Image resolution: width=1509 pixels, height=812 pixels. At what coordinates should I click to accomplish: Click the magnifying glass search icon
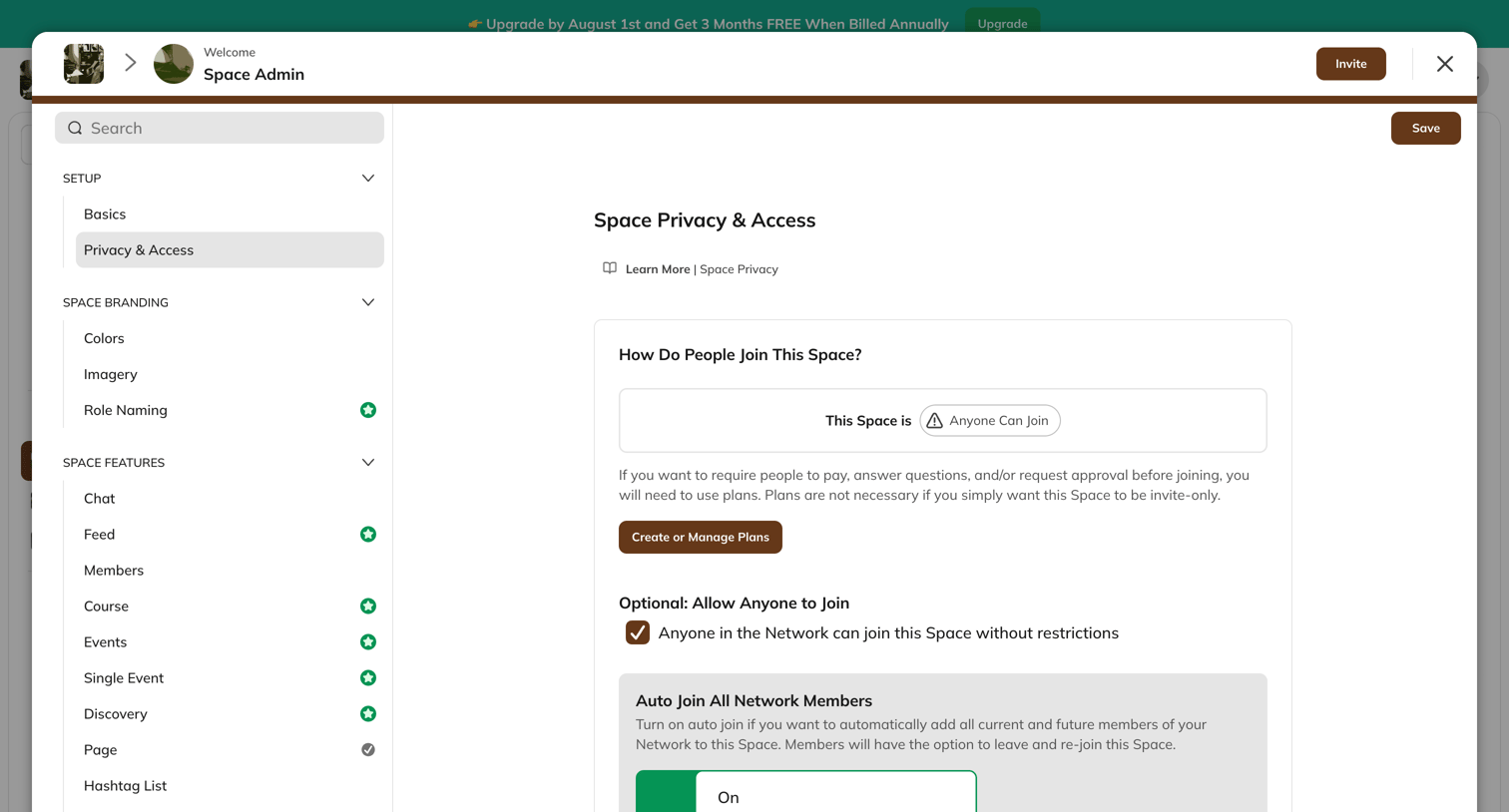point(75,128)
